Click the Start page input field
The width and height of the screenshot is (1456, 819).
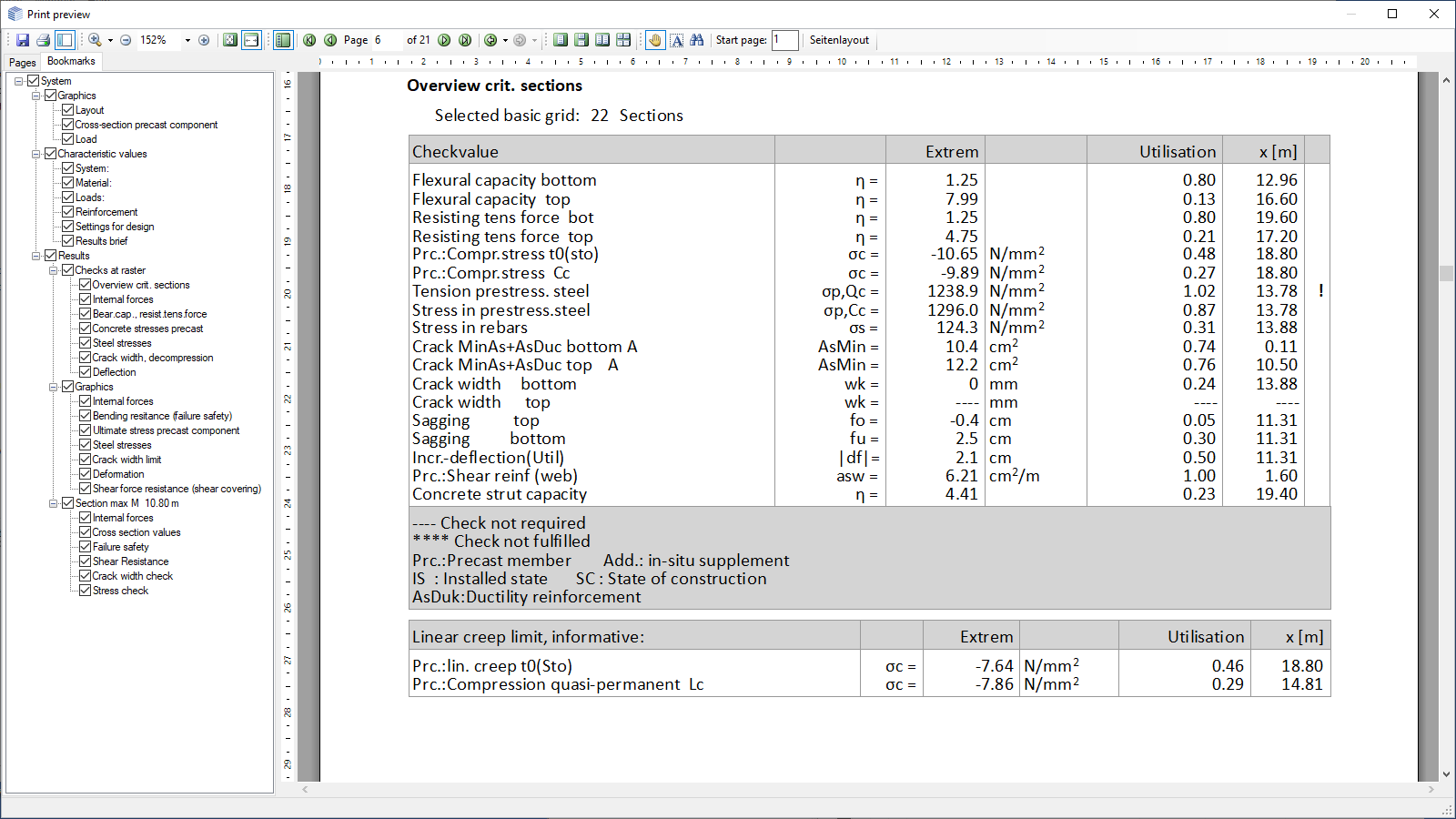(x=784, y=40)
